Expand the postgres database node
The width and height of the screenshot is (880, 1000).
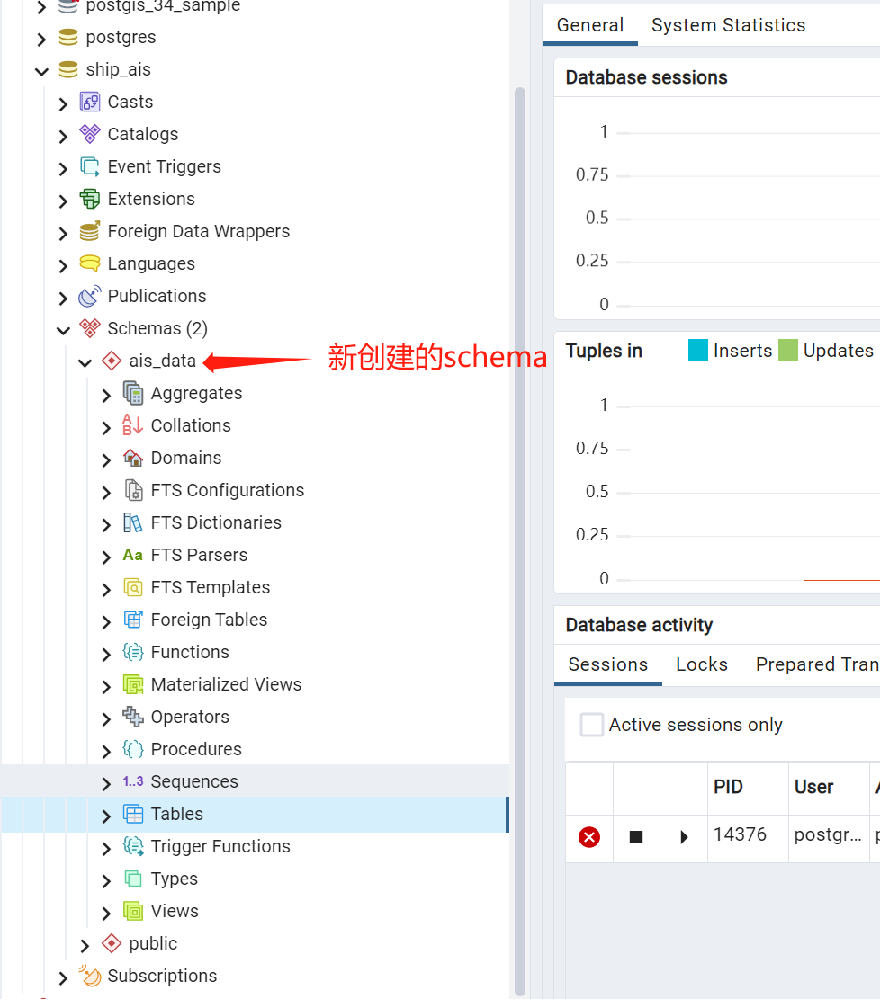pos(41,39)
